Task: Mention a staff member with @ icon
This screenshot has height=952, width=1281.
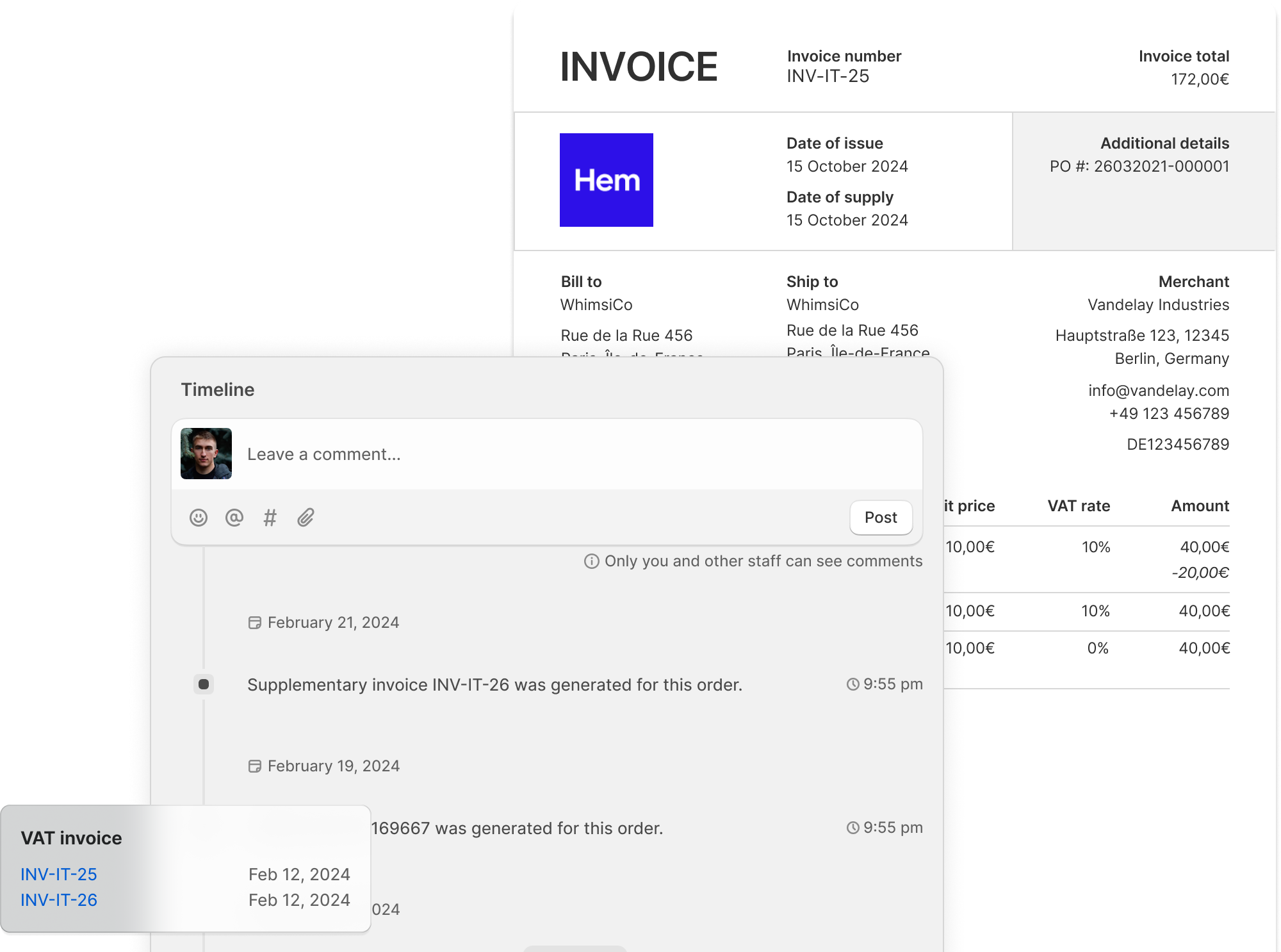Action: pos(234,518)
